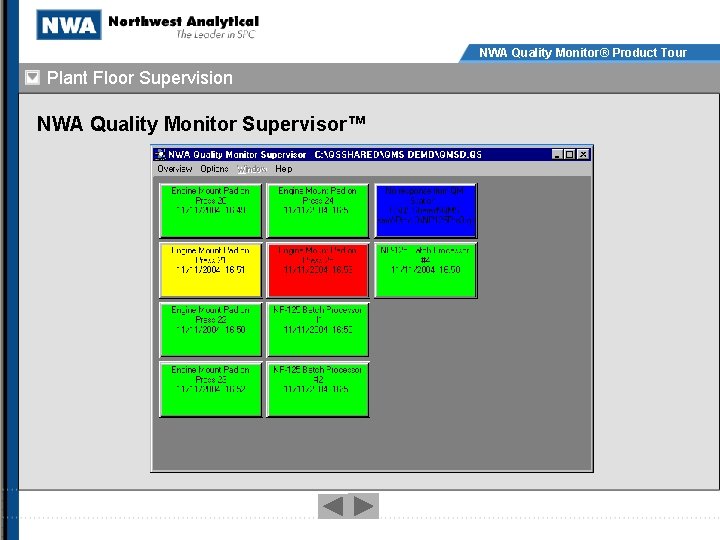Open the Options menu
This screenshot has width=720, height=540.
pyautogui.click(x=214, y=169)
